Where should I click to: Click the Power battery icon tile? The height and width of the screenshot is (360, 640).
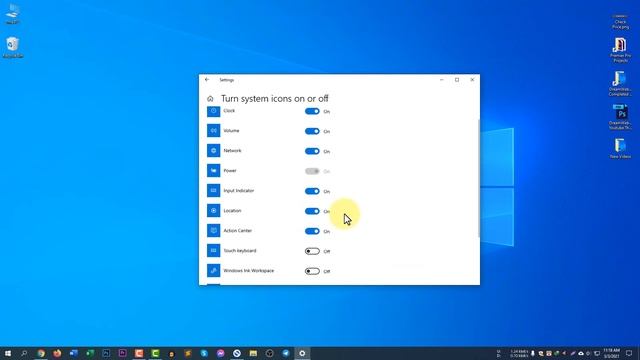(x=213, y=171)
